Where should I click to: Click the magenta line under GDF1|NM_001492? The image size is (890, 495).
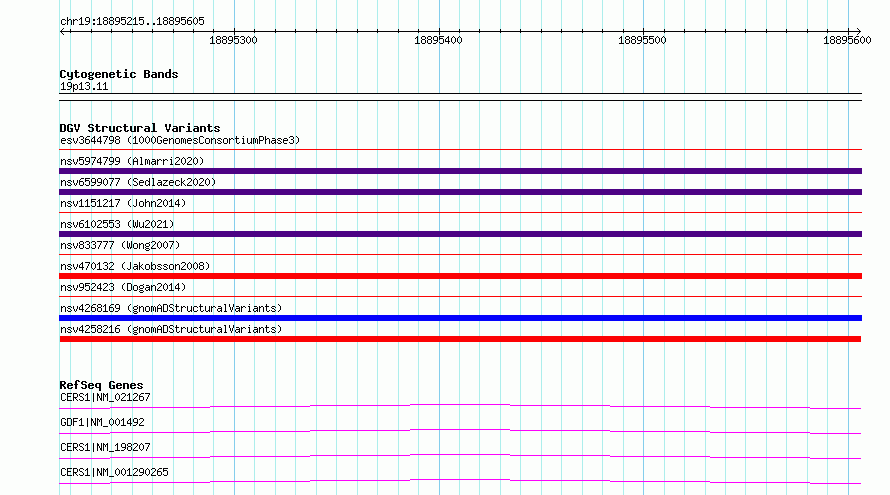pos(460,431)
